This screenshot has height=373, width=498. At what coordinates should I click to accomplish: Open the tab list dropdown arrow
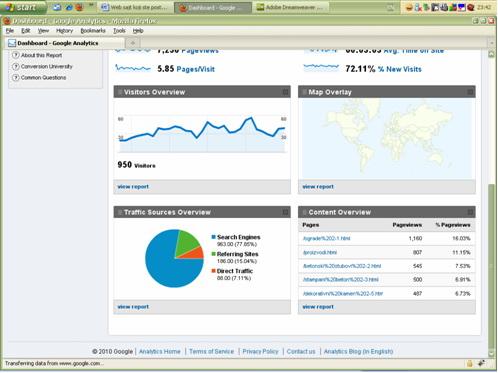pyautogui.click(x=491, y=43)
